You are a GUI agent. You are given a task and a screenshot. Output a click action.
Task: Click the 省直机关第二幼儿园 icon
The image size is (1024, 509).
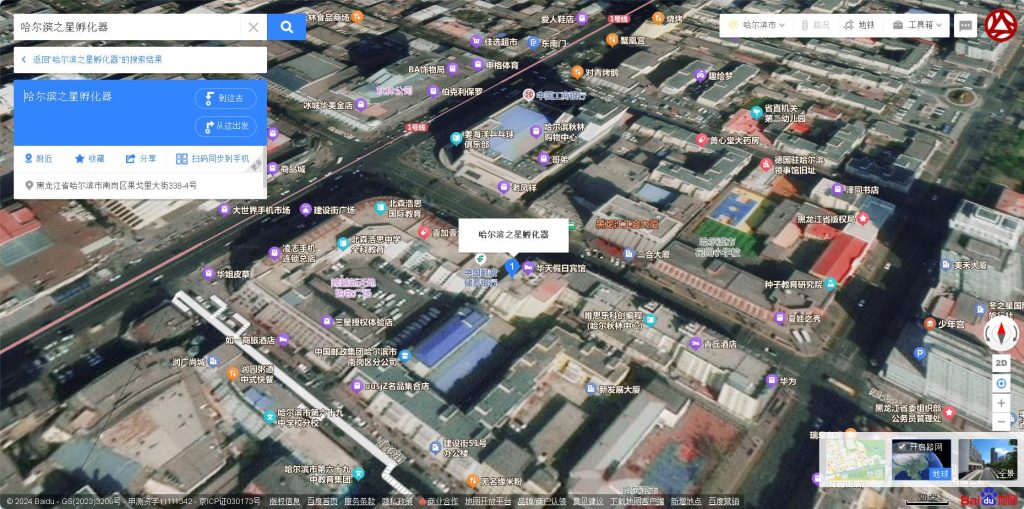pyautogui.click(x=757, y=112)
